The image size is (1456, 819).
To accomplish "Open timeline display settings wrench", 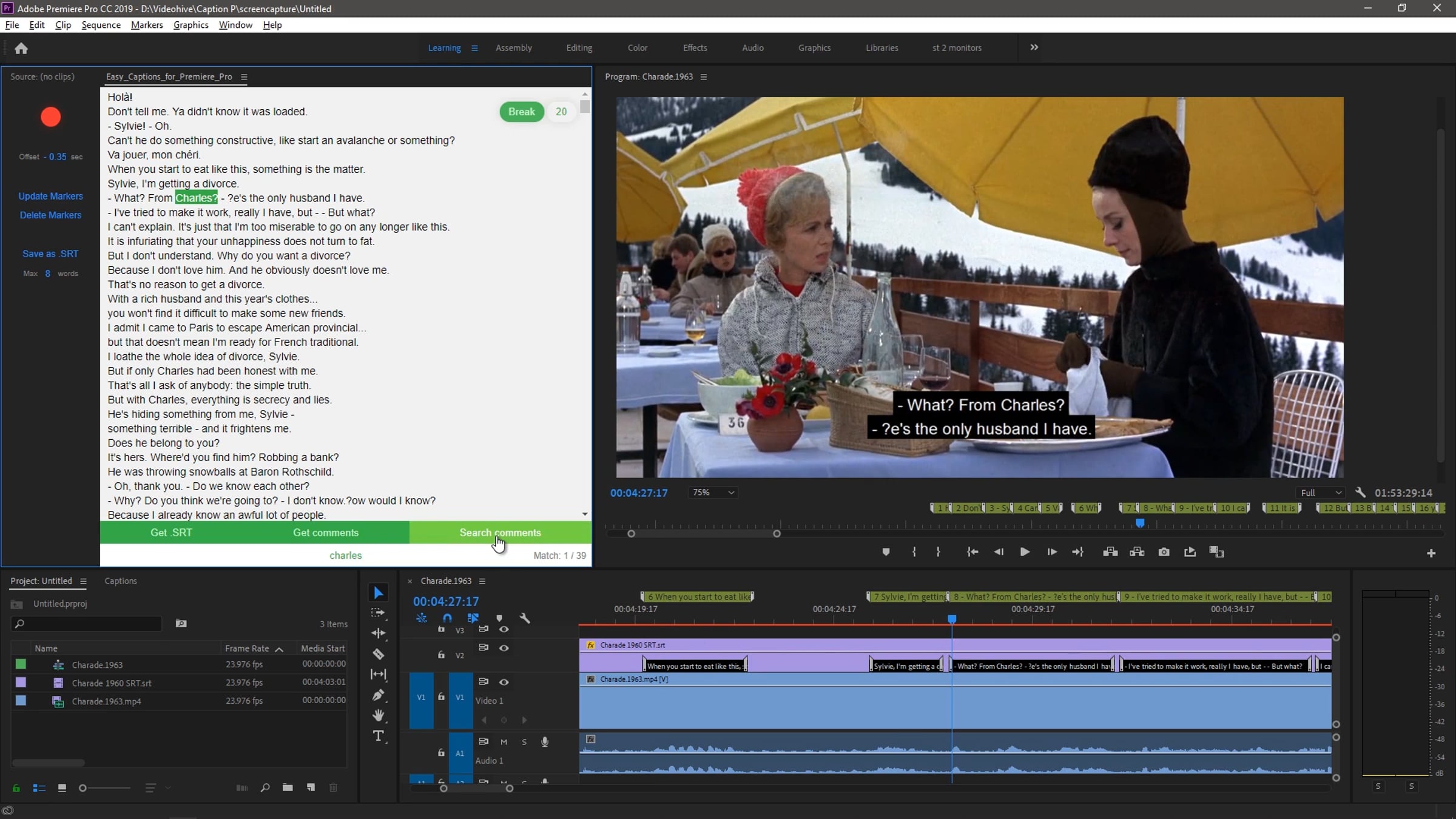I will coord(525,618).
